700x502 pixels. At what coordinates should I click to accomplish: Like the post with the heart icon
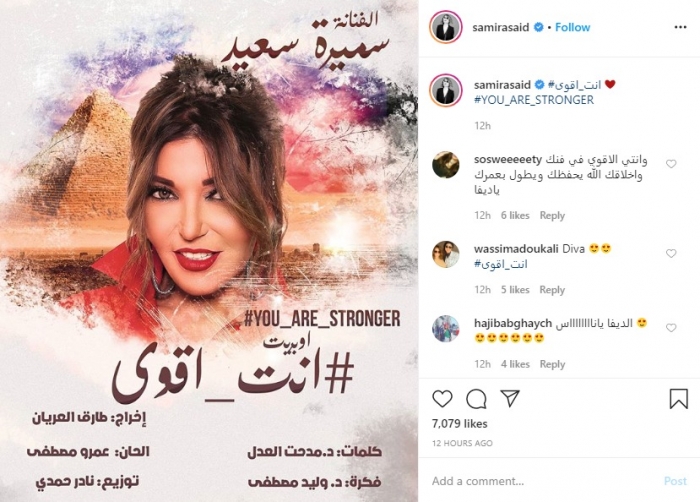click(x=442, y=399)
